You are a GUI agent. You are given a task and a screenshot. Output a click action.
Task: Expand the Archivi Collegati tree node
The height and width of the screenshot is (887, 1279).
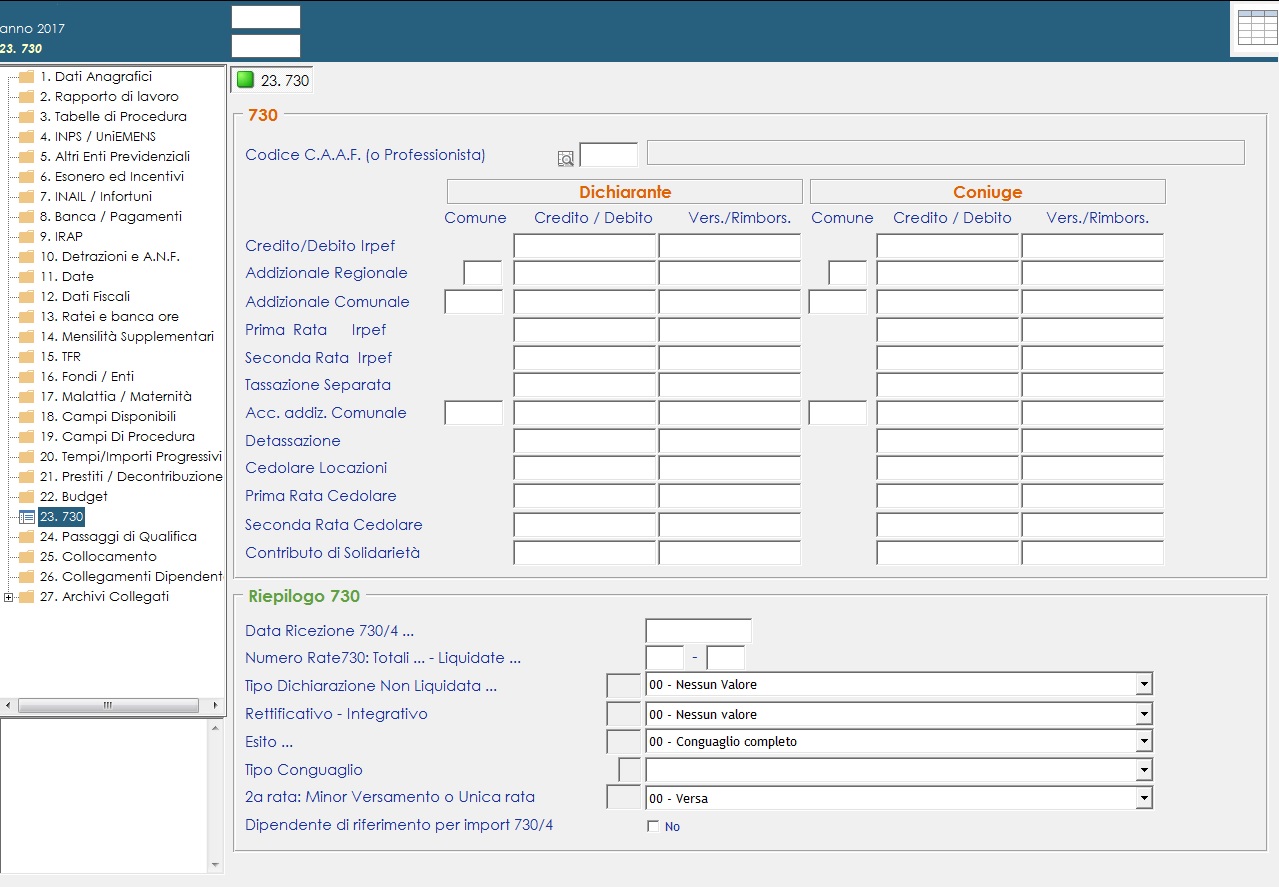click(x=9, y=597)
